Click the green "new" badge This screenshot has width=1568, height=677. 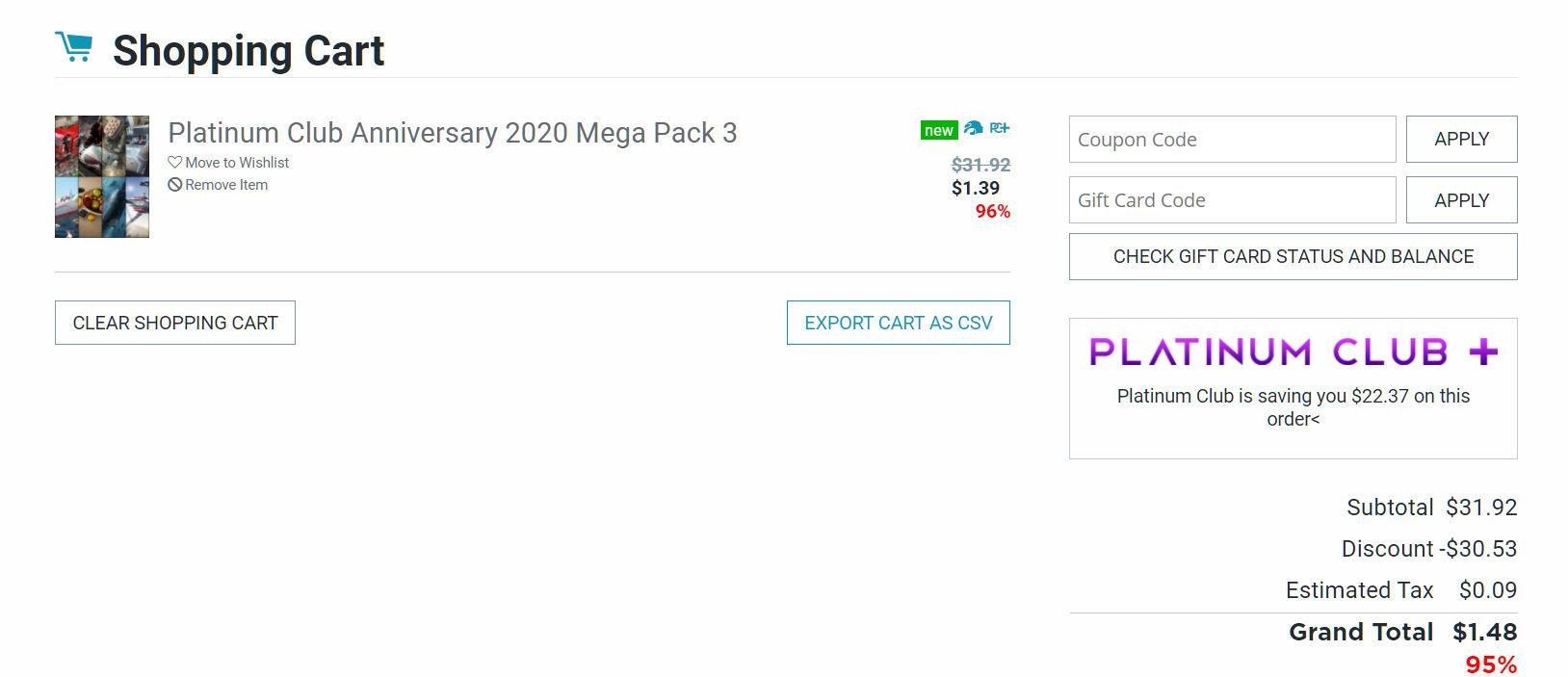coord(938,130)
